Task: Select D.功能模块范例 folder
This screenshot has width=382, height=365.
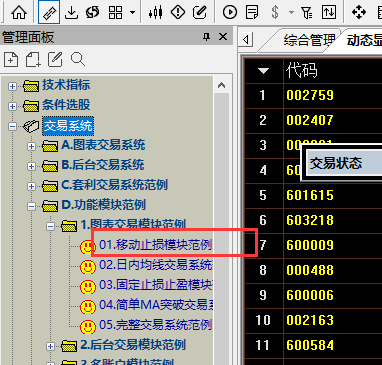Action: pos(104,205)
